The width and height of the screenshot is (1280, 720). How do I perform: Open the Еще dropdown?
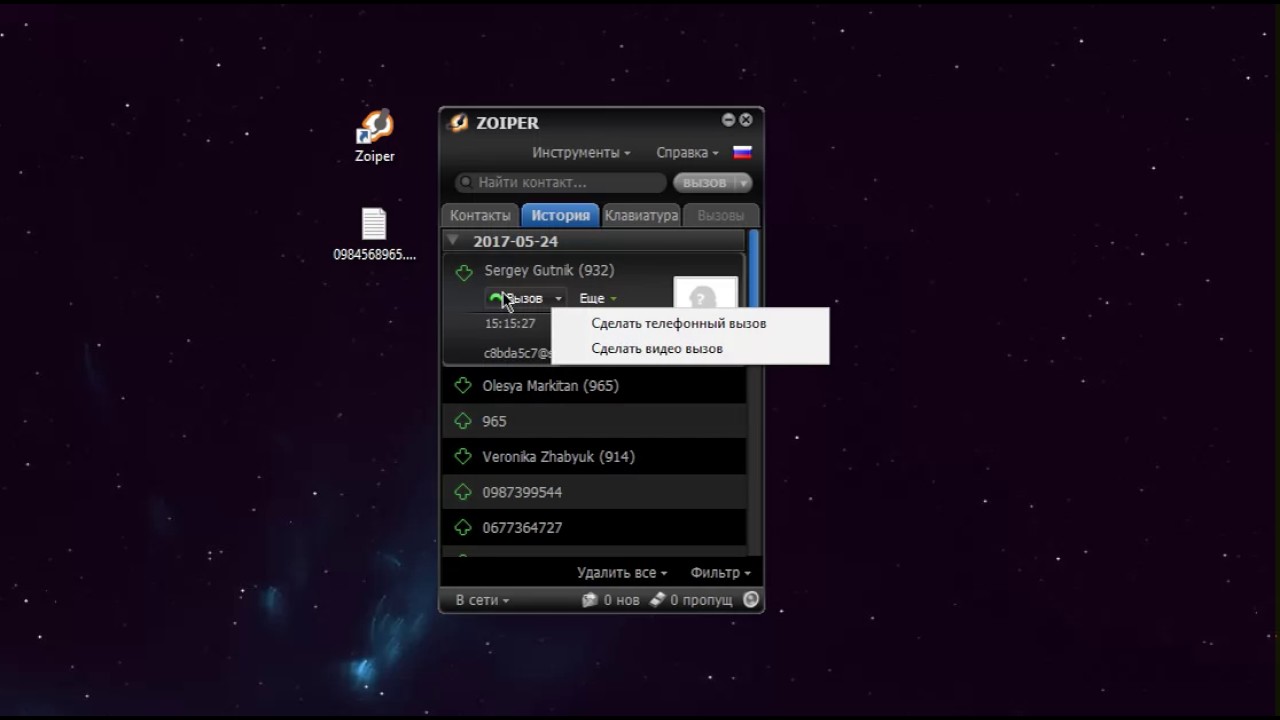point(598,298)
